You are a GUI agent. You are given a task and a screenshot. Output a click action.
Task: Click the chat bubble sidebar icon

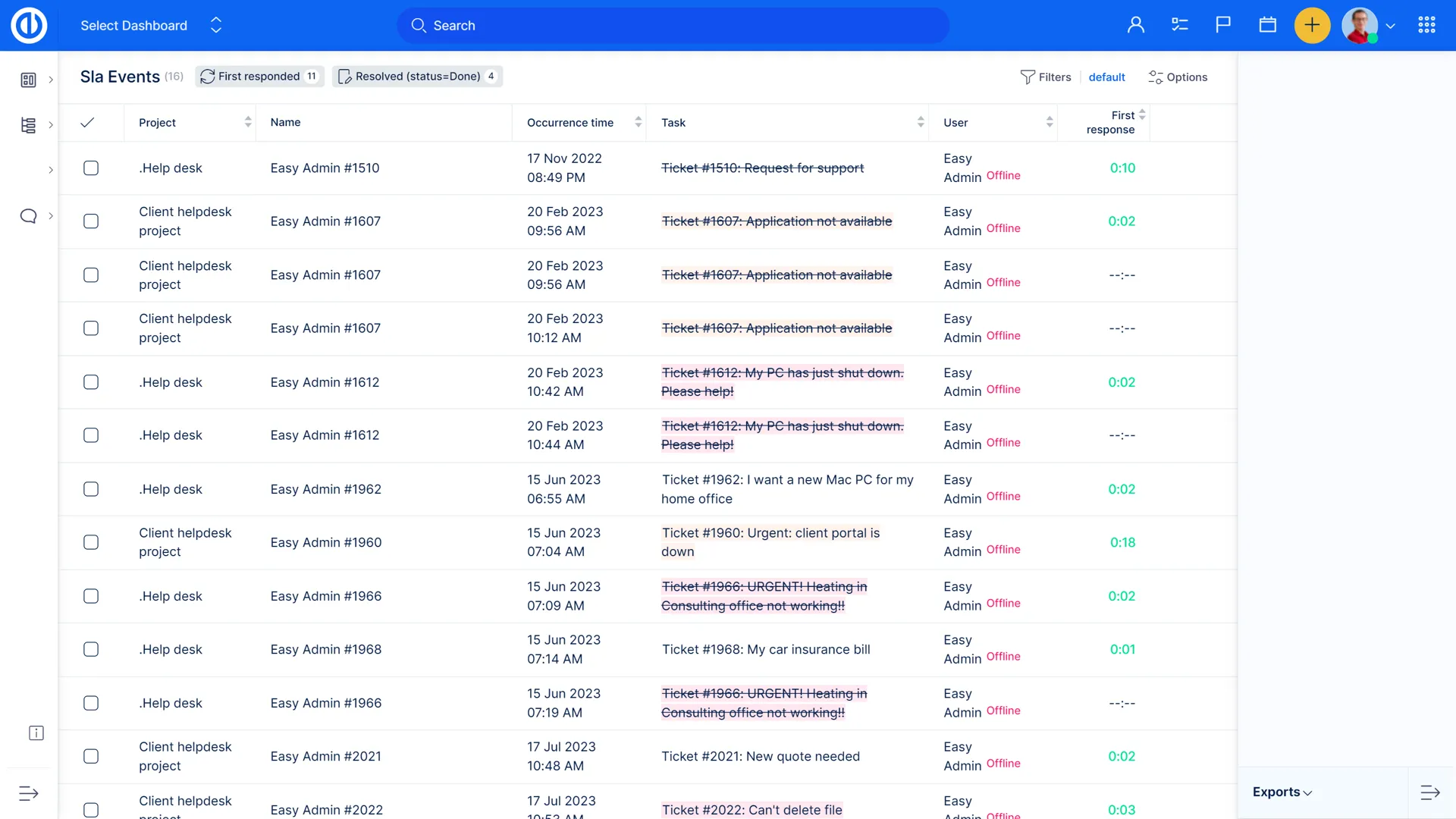pos(28,216)
